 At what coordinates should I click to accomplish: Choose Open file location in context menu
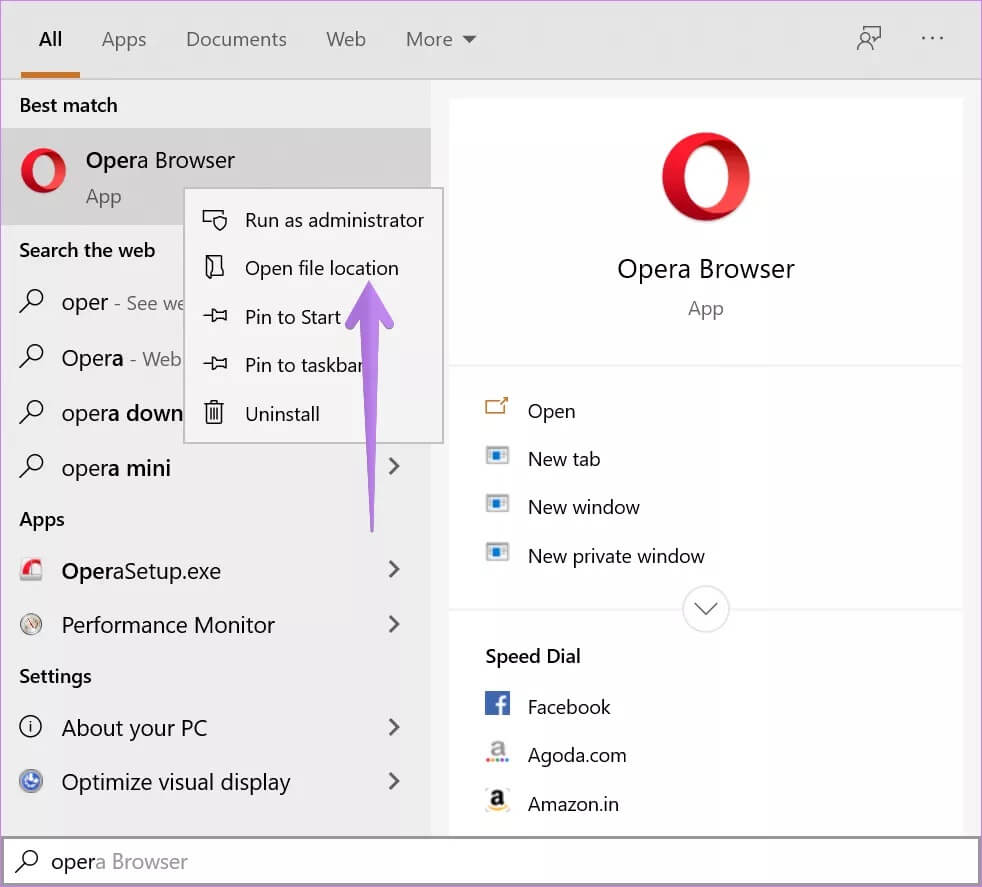314,268
